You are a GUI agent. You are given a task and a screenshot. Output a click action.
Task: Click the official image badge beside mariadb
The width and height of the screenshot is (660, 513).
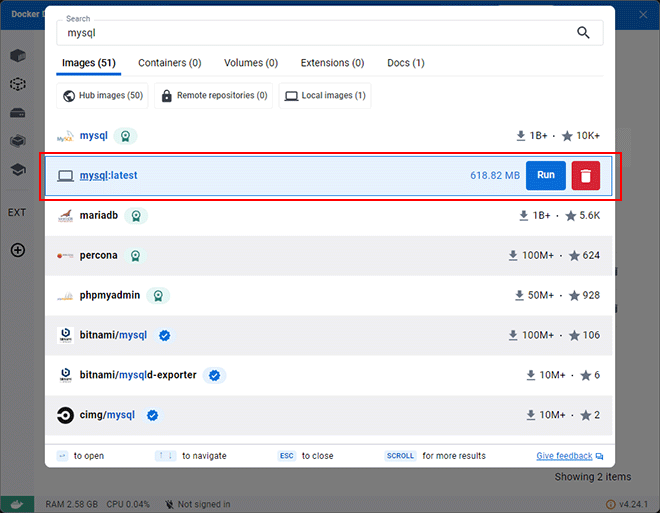coord(136,216)
